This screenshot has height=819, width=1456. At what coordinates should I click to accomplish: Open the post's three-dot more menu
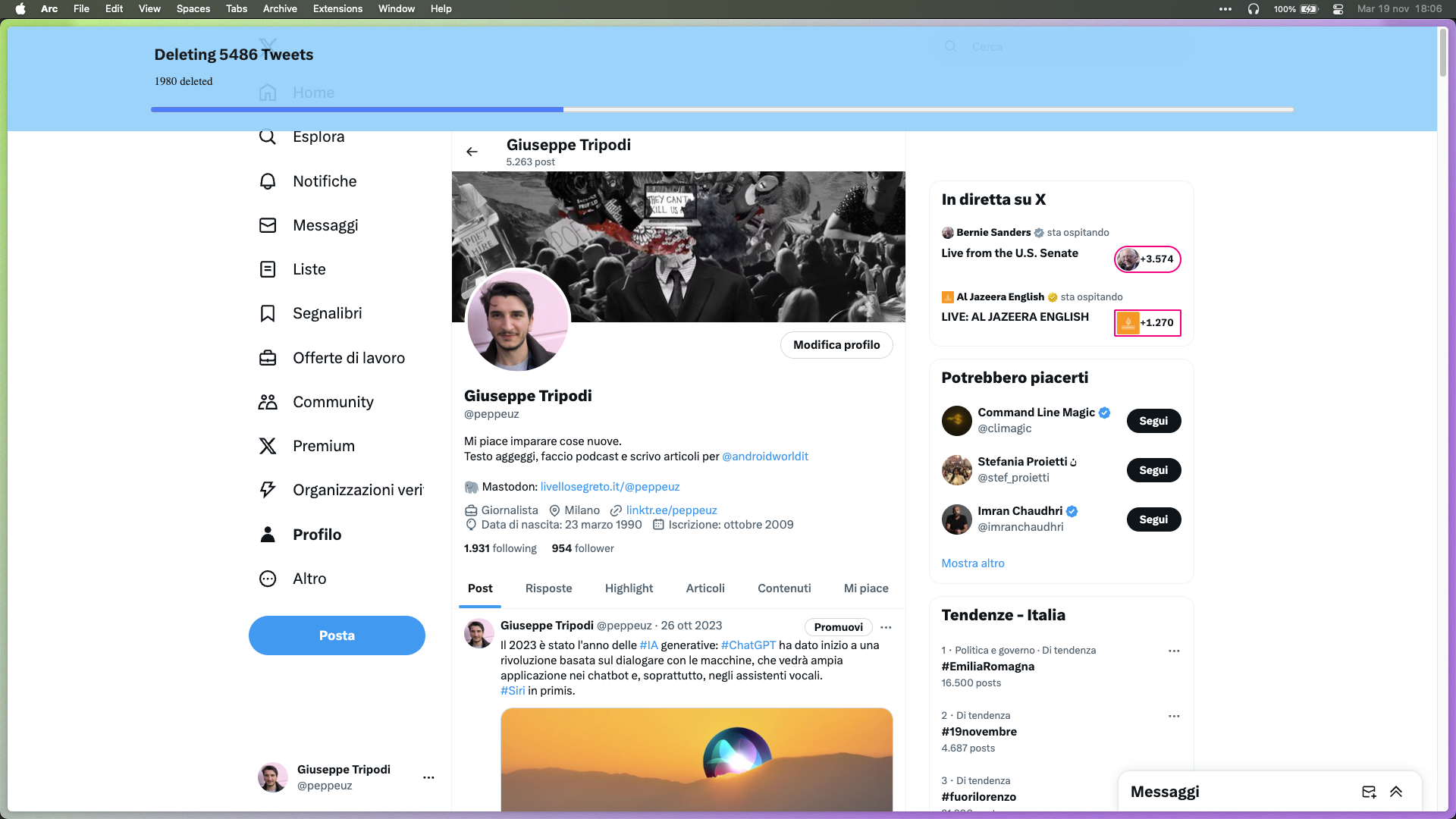886,627
